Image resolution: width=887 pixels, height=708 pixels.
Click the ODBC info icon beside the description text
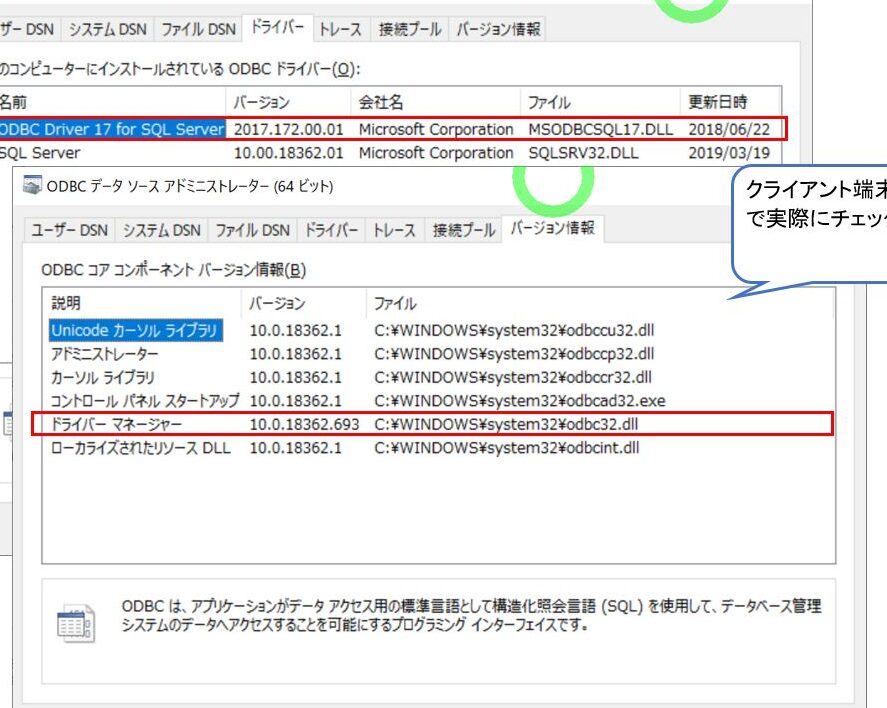pos(75,623)
